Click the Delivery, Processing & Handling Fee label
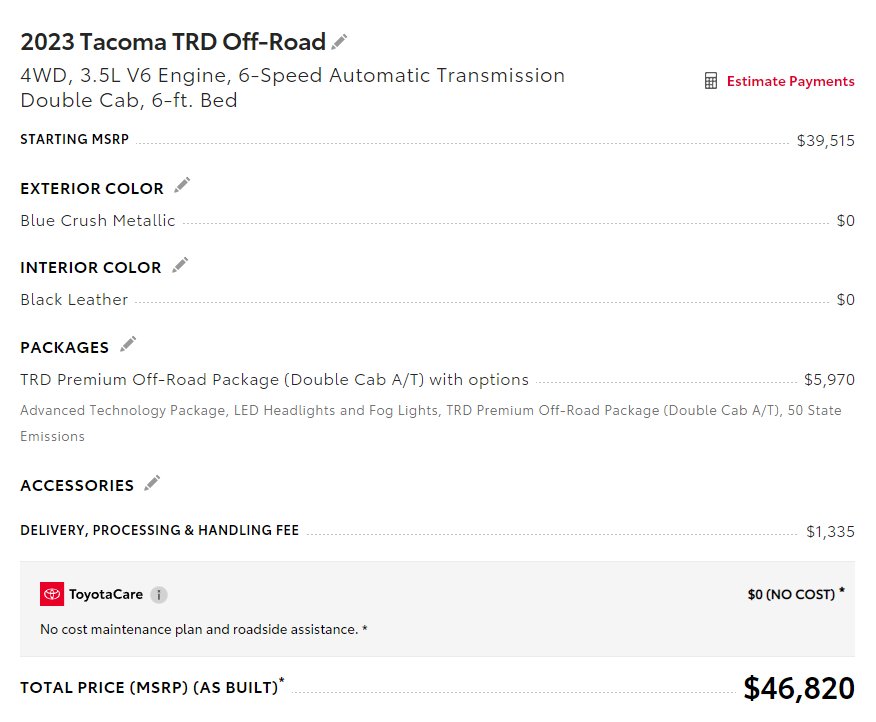876x722 pixels. pos(160,530)
